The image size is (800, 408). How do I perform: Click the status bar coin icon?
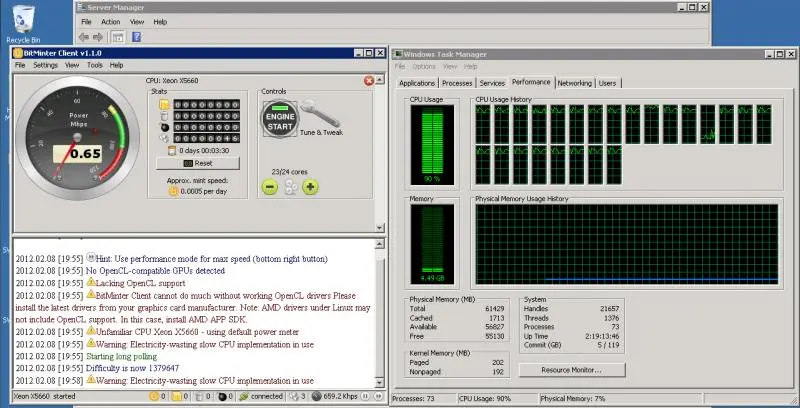[x=154, y=396]
